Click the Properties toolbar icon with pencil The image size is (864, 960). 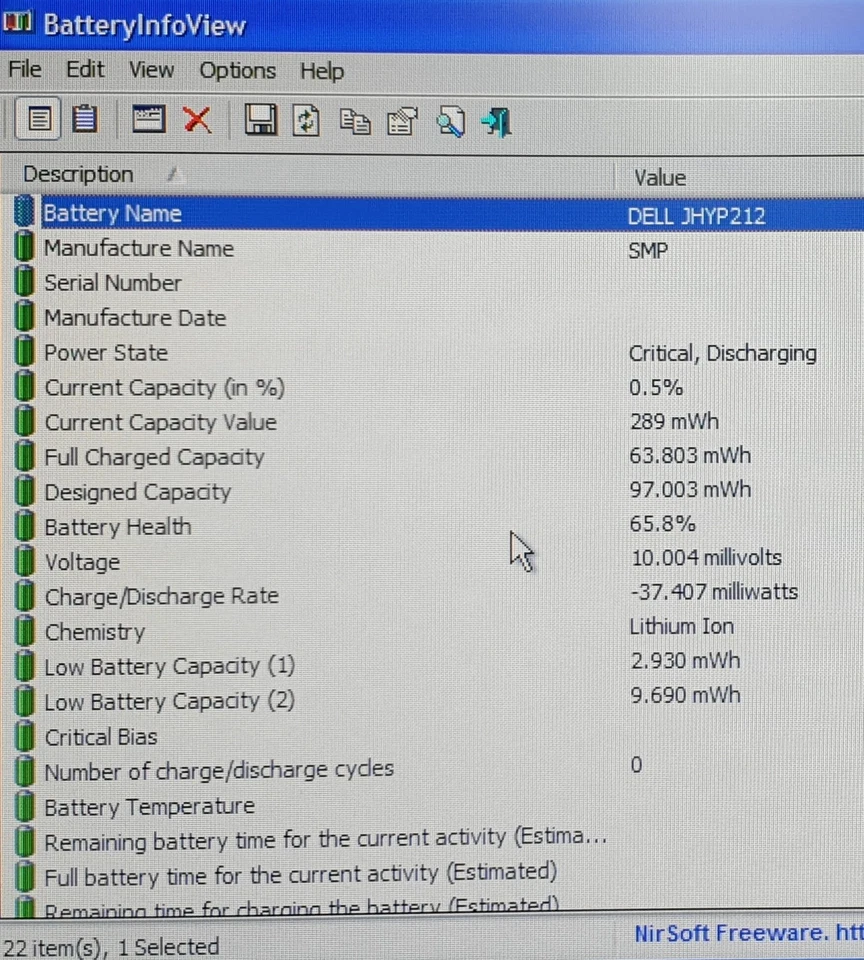click(x=401, y=120)
